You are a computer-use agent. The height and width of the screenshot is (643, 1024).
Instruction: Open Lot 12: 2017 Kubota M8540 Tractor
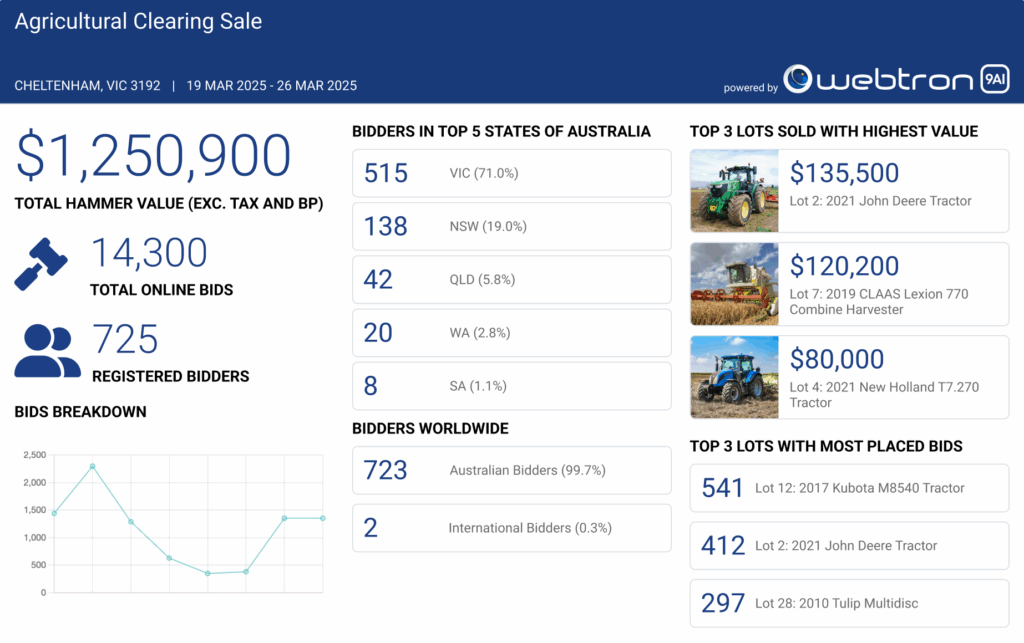849,488
